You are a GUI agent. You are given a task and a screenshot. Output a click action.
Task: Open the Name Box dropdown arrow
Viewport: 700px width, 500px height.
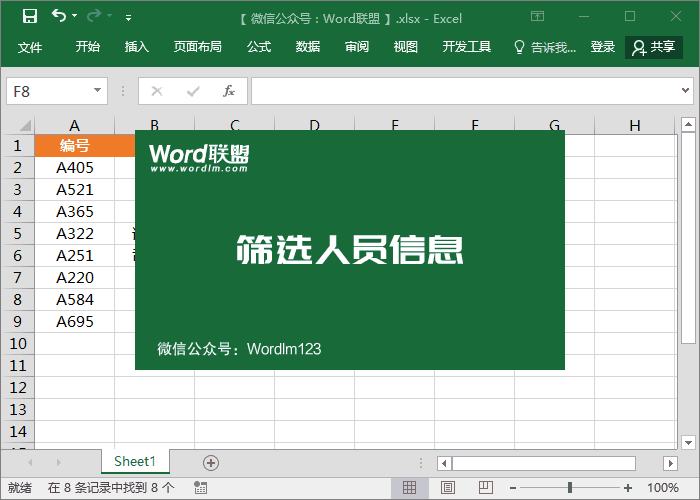pyautogui.click(x=98, y=91)
